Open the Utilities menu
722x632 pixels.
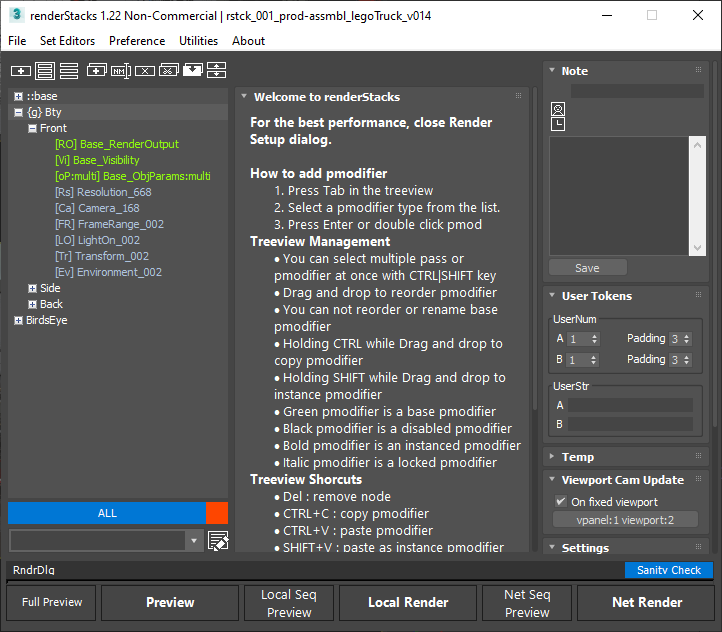click(x=198, y=41)
